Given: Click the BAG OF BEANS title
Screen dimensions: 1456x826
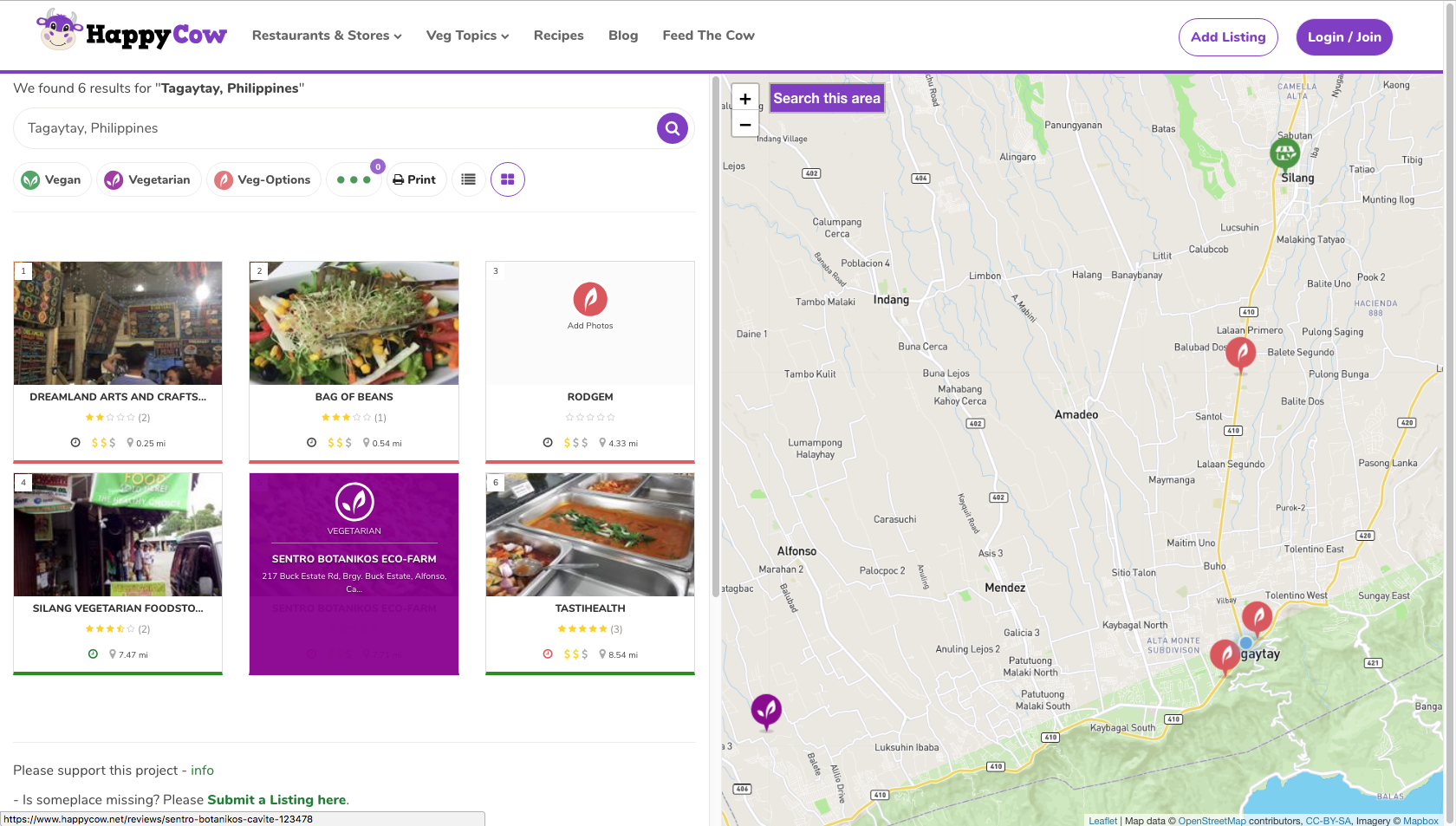Looking at the screenshot, I should point(354,397).
